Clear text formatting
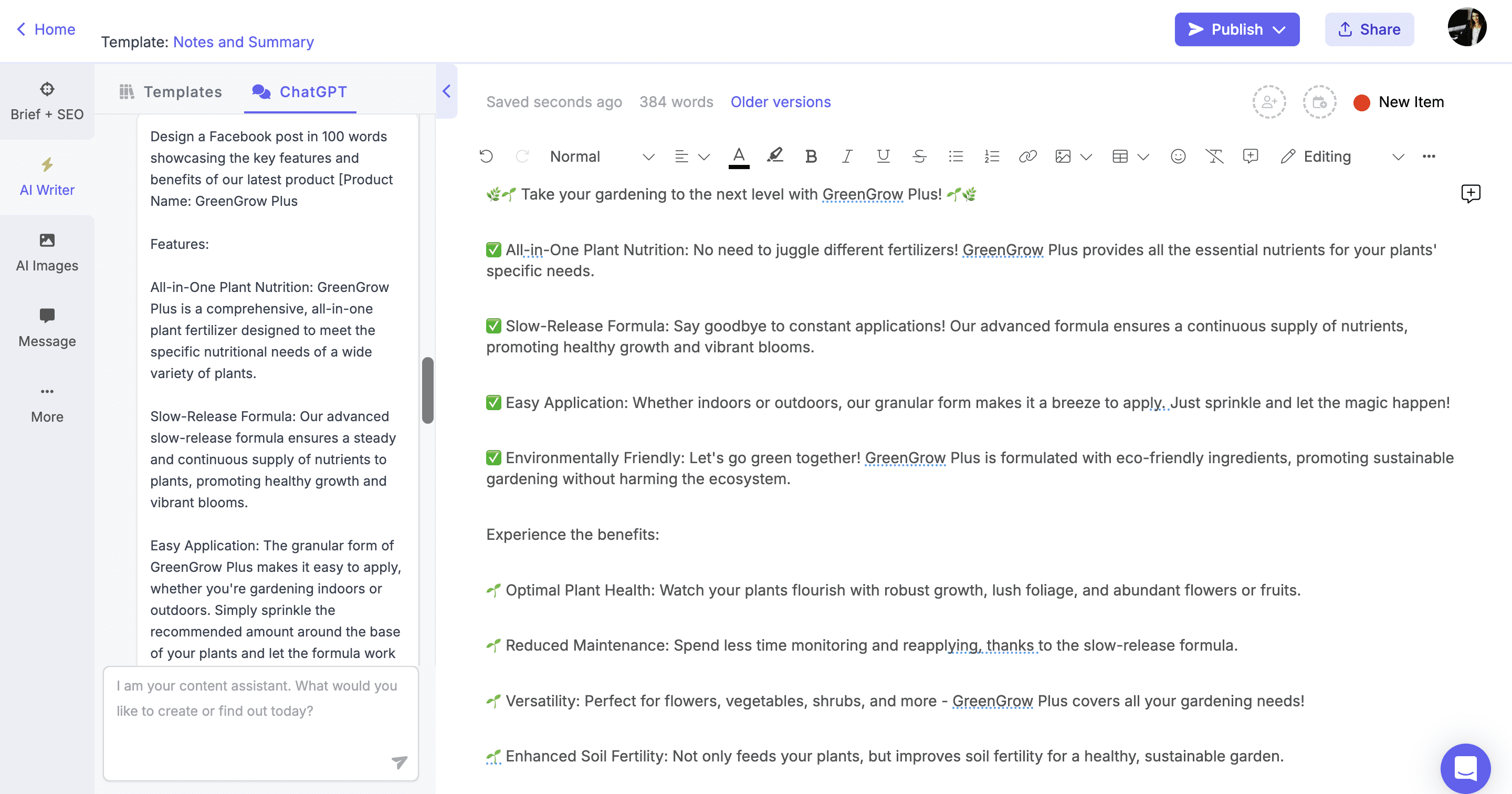The image size is (1512, 794). pyautogui.click(x=1214, y=156)
